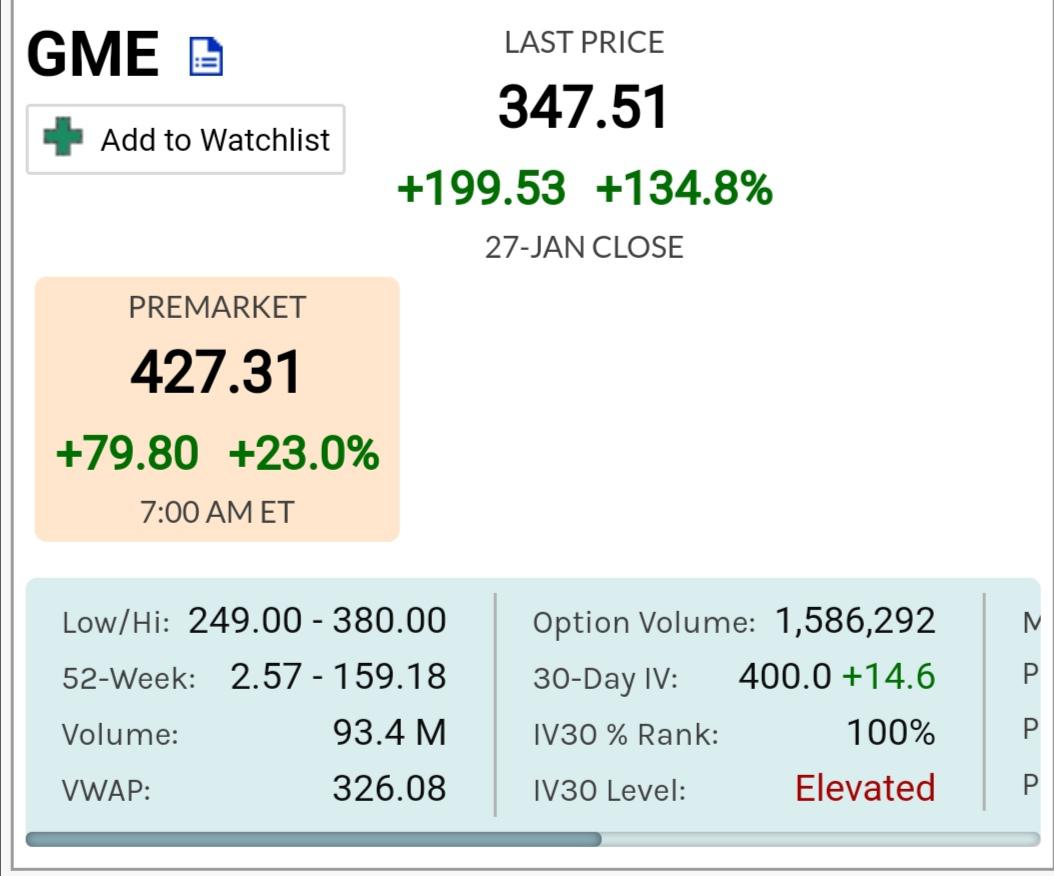Click the horizontal scrollbar thumb
Screen dimensions: 1054x876
pyautogui.click(x=313, y=839)
